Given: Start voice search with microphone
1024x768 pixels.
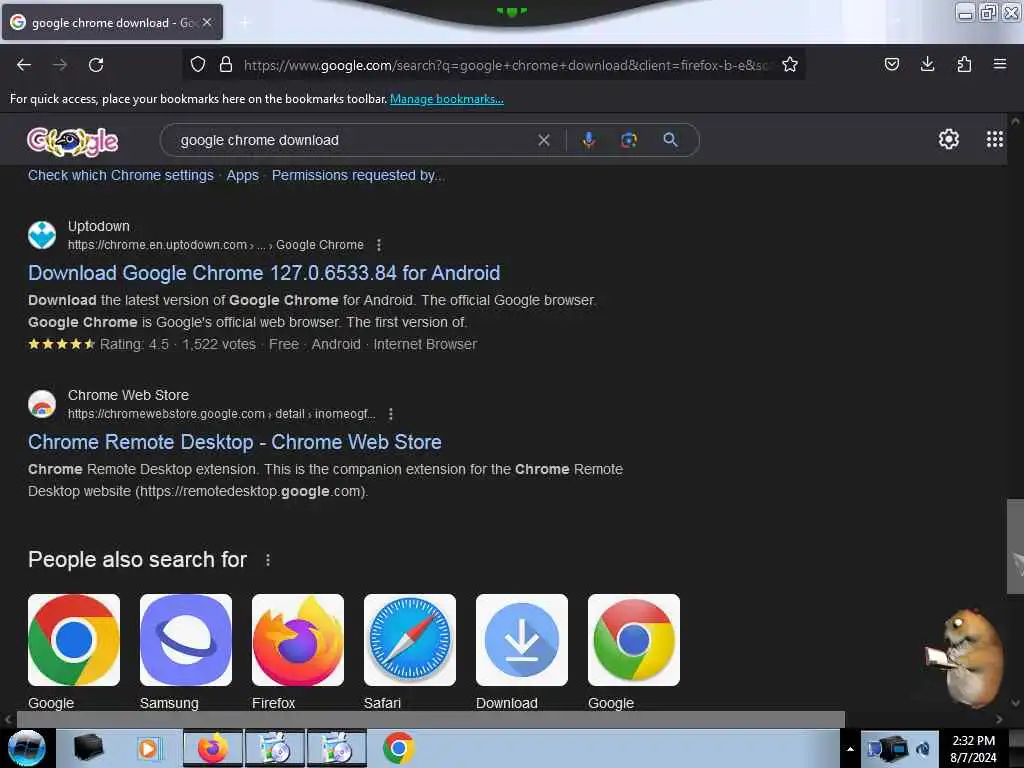Looking at the screenshot, I should click(x=588, y=140).
